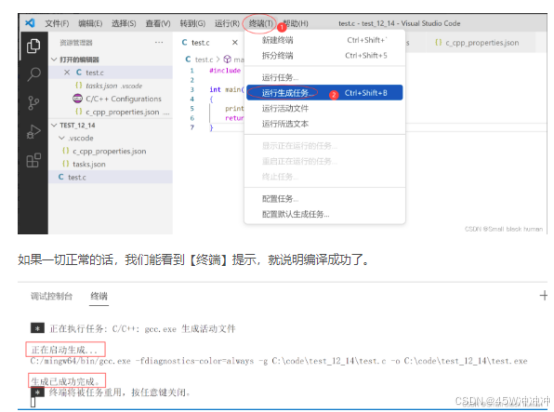Screen dimensions: 554x412
Task: Open the Search view in activity bar
Action: tap(34, 74)
